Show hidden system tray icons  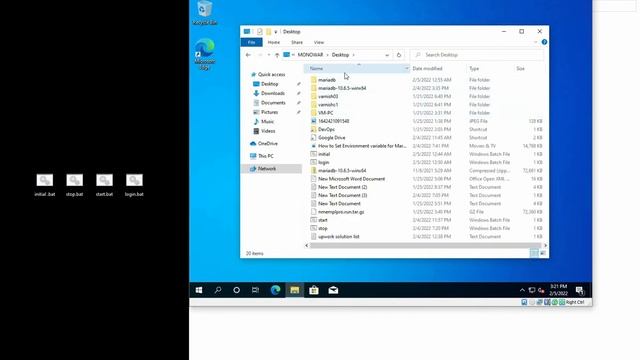[522, 290]
